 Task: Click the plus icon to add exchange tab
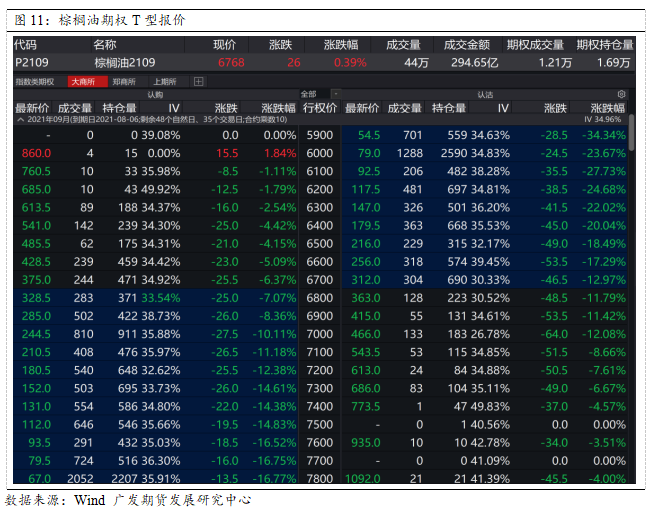click(x=199, y=82)
